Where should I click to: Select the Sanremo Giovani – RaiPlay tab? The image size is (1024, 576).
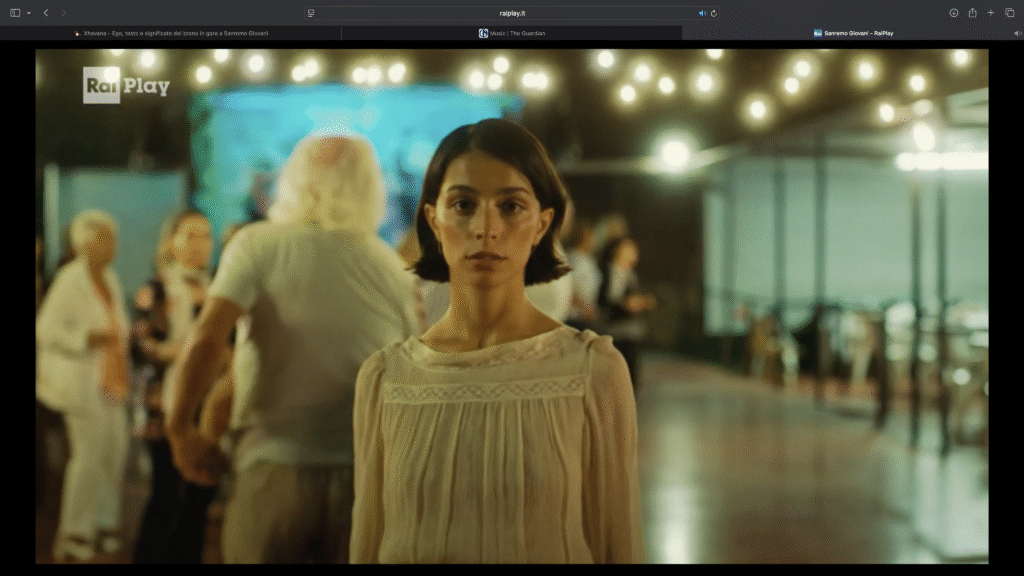[858, 33]
